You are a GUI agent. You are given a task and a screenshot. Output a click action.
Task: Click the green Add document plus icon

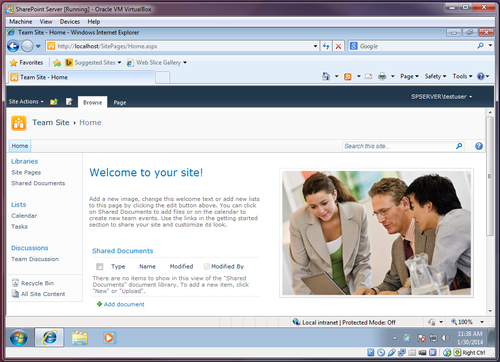(x=99, y=304)
